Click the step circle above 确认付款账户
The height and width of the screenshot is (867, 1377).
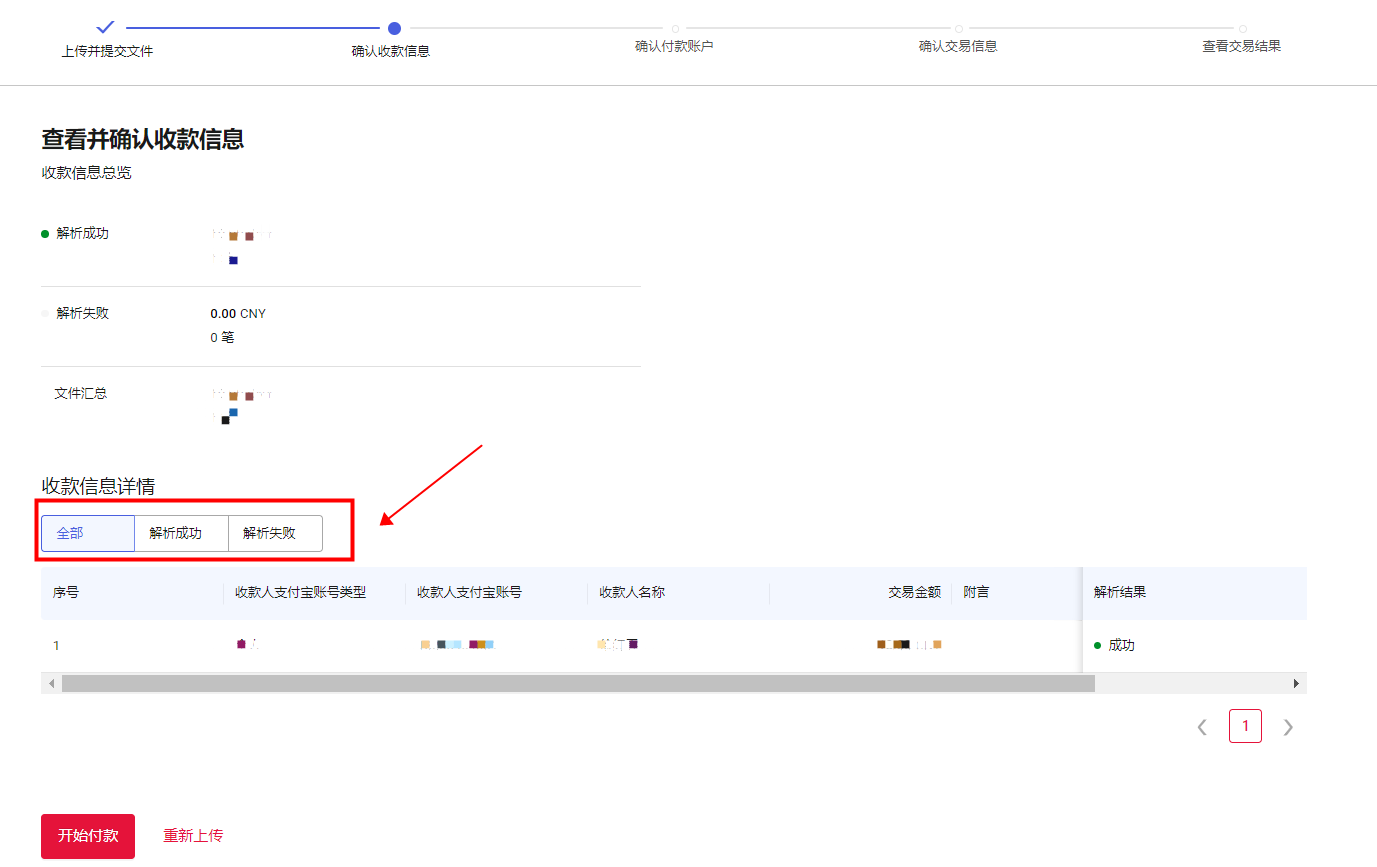coord(676,28)
